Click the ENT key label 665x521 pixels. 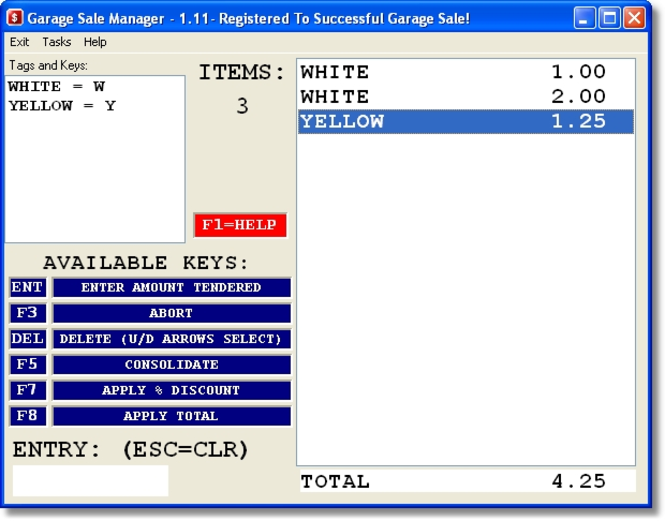coord(28,287)
